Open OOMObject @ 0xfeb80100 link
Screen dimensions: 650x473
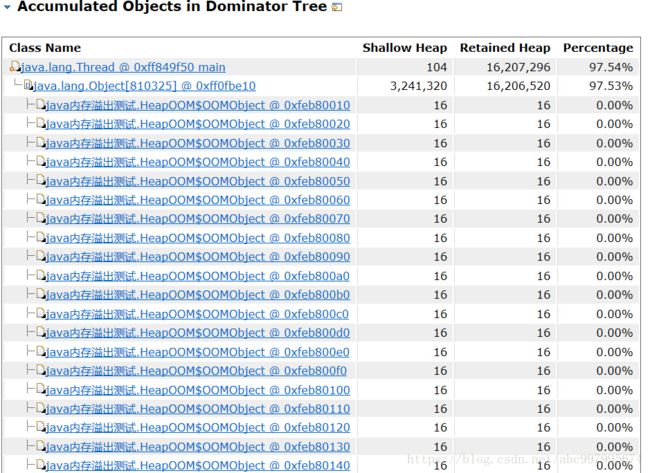point(198,391)
